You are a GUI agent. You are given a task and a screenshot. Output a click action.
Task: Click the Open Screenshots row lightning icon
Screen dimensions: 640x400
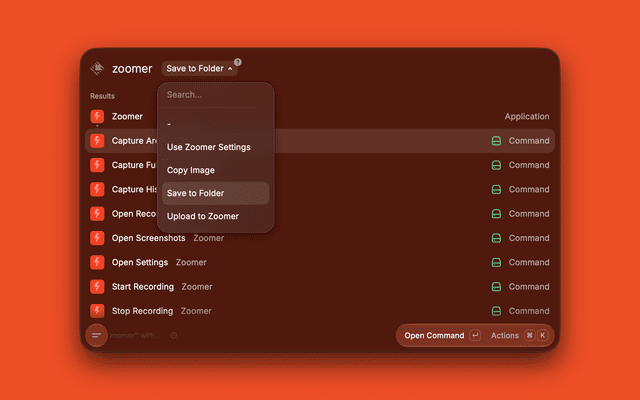click(x=97, y=238)
